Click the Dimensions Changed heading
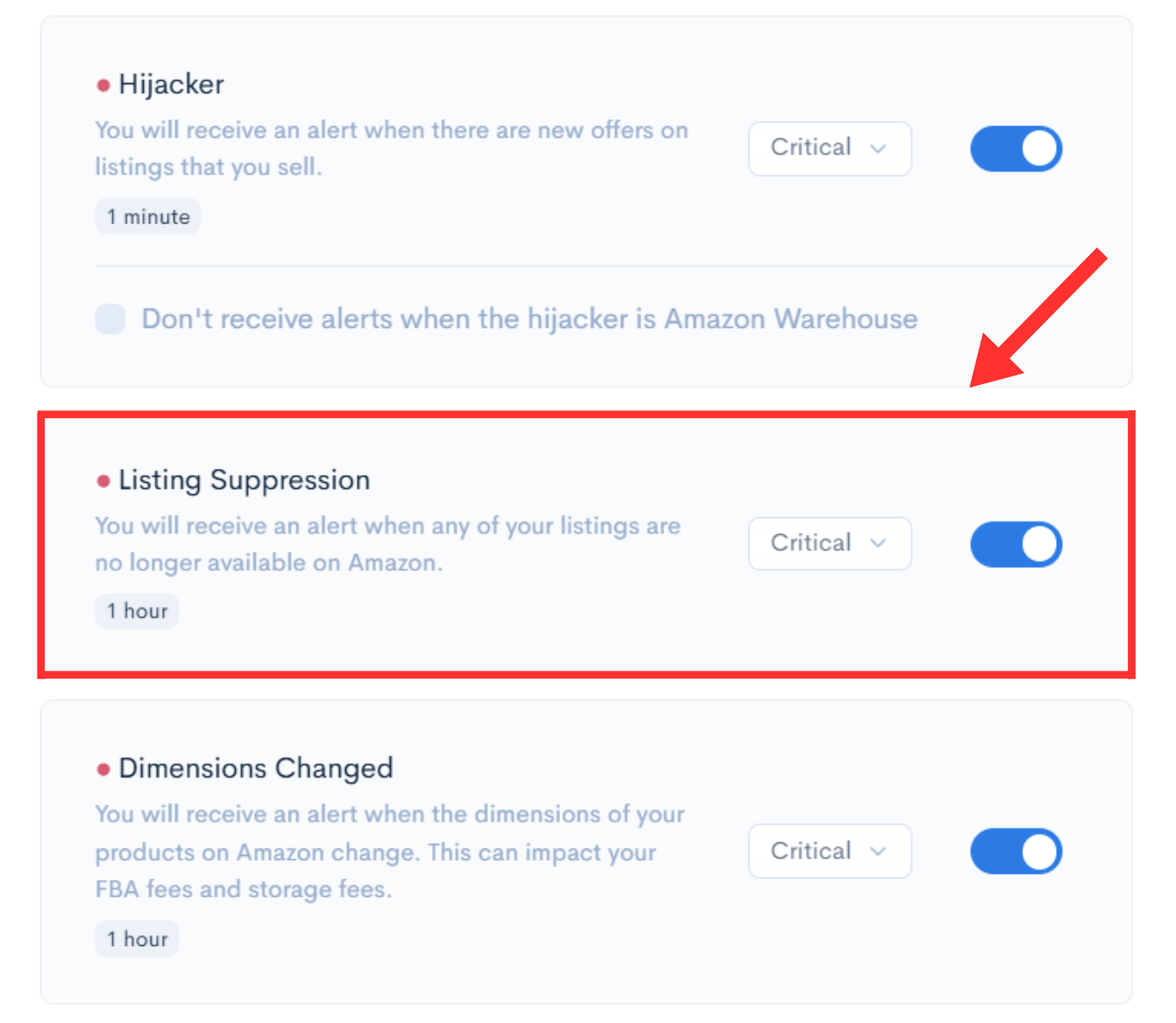The image size is (1176, 1023). tap(256, 769)
